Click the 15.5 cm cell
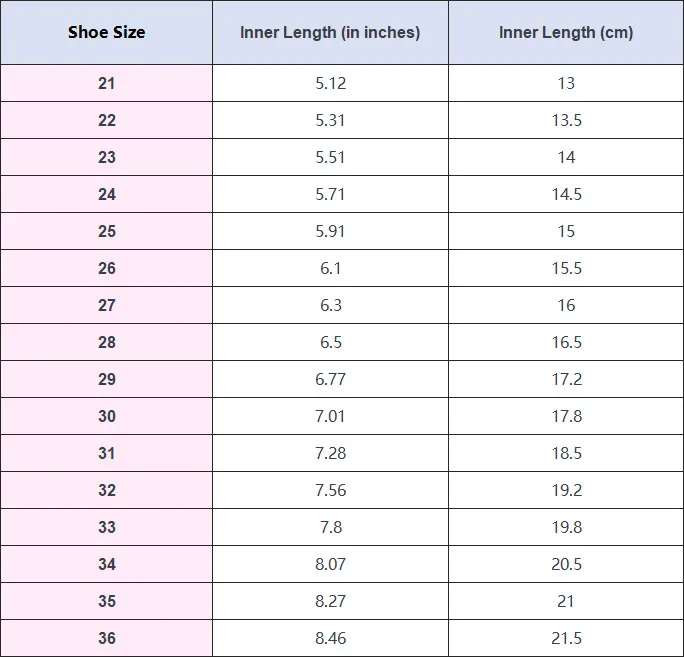This screenshot has width=684, height=657. click(566, 268)
